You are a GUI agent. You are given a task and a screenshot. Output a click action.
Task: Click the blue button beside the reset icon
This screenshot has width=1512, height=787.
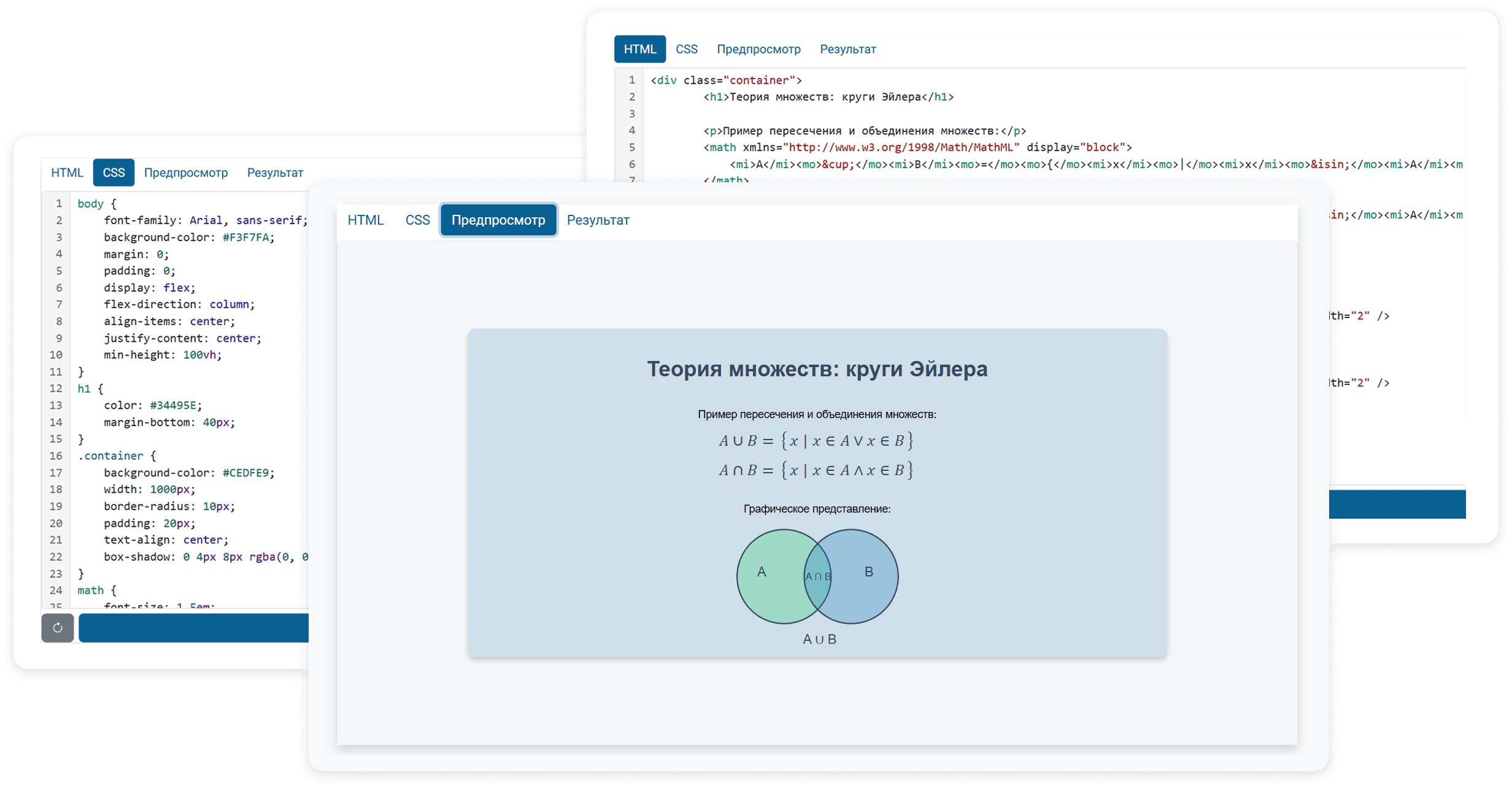click(193, 627)
